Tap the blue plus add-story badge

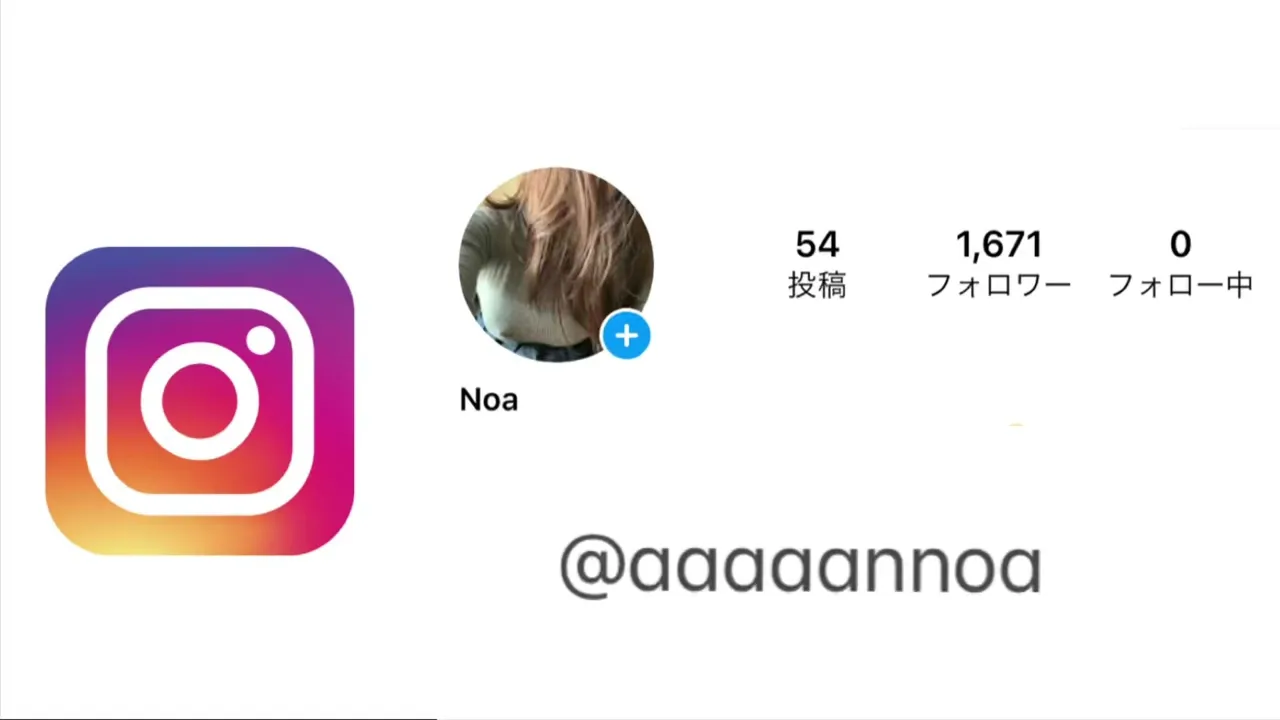coord(627,336)
